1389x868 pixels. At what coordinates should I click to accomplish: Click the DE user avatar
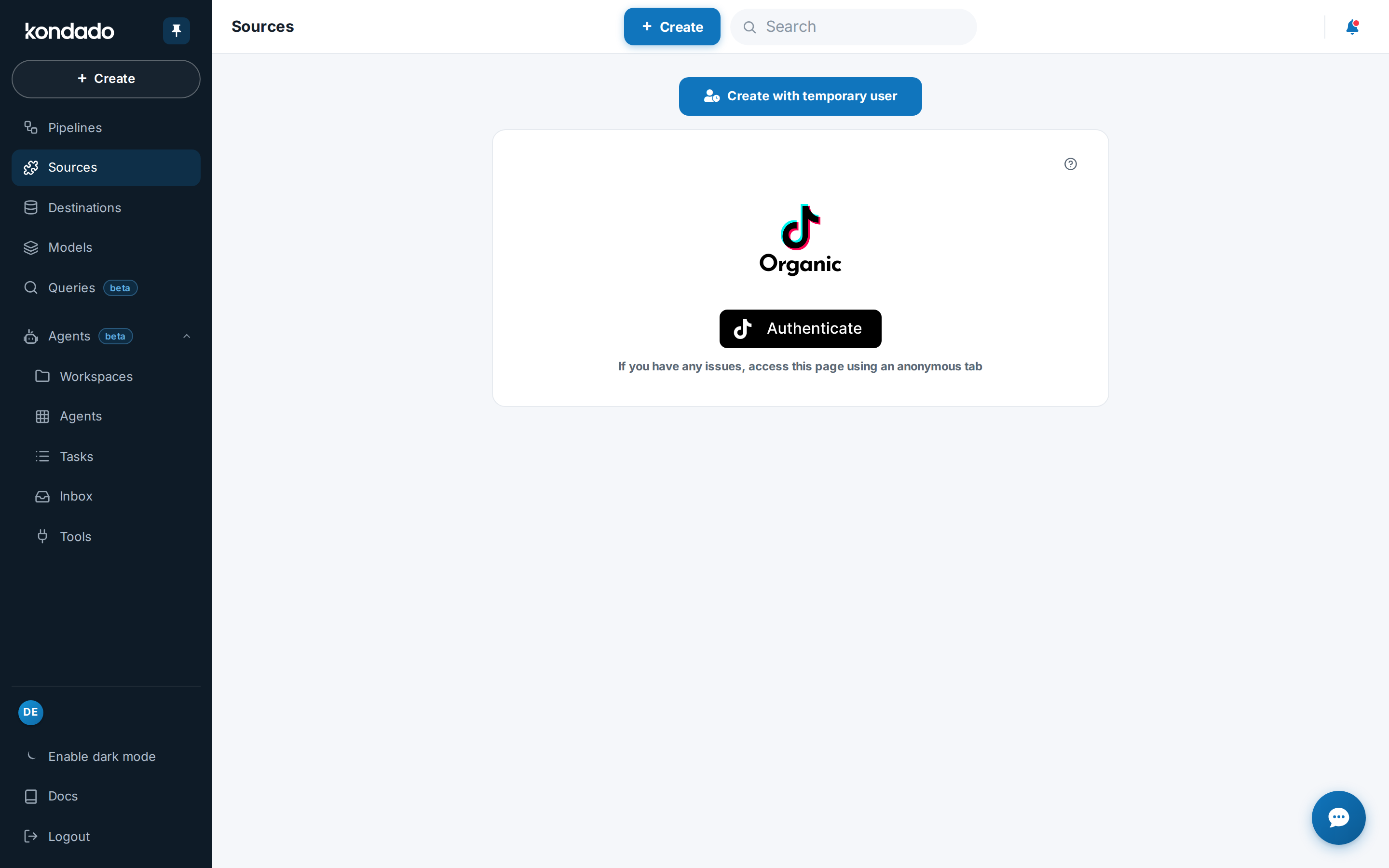(x=31, y=712)
